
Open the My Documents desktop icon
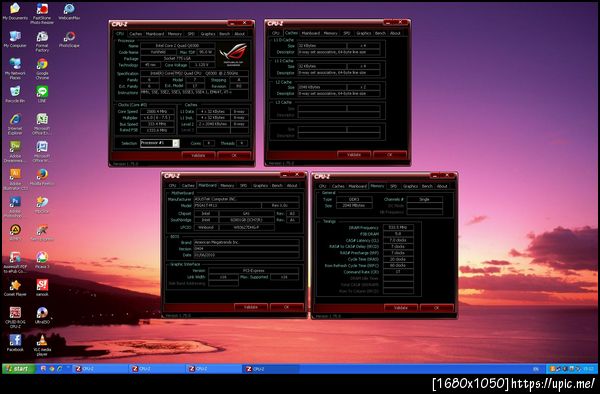pos(15,11)
